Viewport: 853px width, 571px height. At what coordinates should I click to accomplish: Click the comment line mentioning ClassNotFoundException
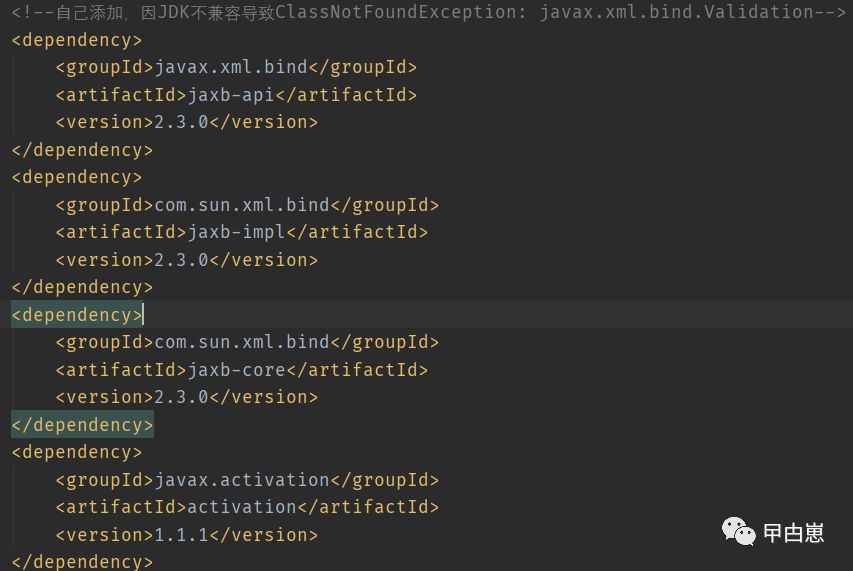429,12
